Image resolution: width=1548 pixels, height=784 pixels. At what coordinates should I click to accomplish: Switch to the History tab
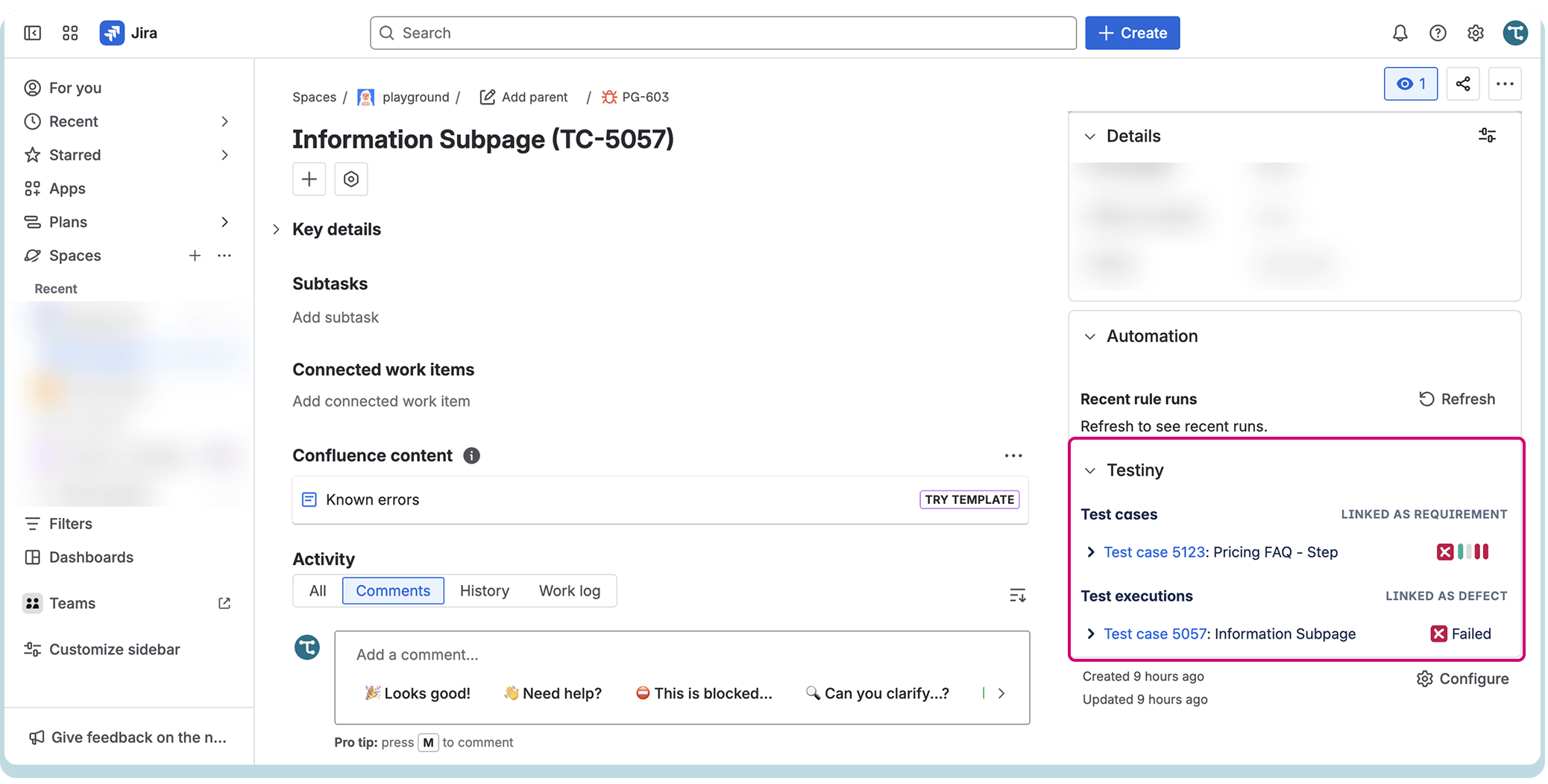click(484, 591)
